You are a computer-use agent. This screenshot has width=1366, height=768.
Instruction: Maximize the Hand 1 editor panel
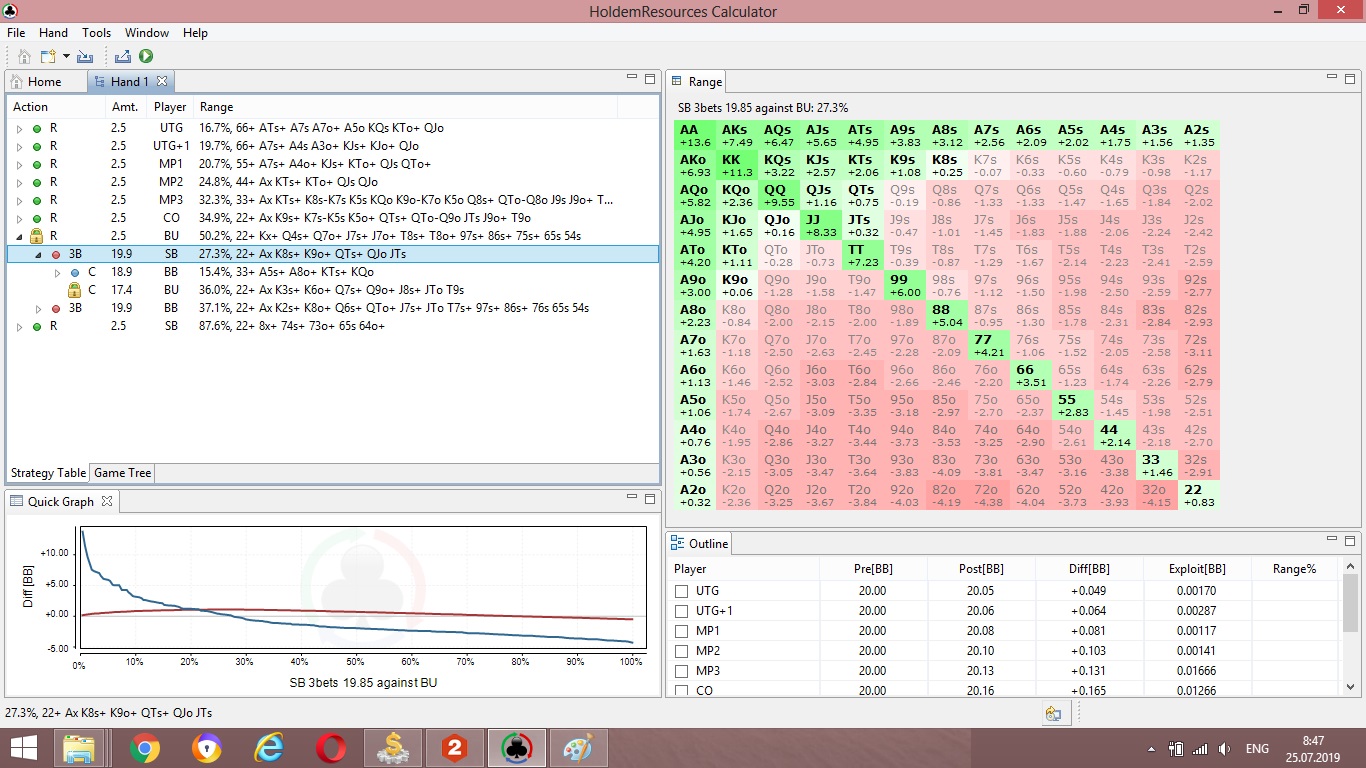(650, 78)
